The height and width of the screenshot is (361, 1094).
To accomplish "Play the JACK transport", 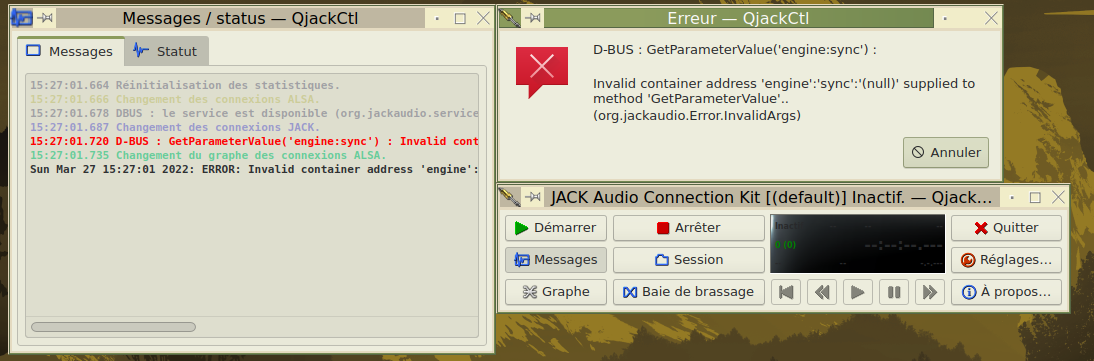I will click(858, 292).
